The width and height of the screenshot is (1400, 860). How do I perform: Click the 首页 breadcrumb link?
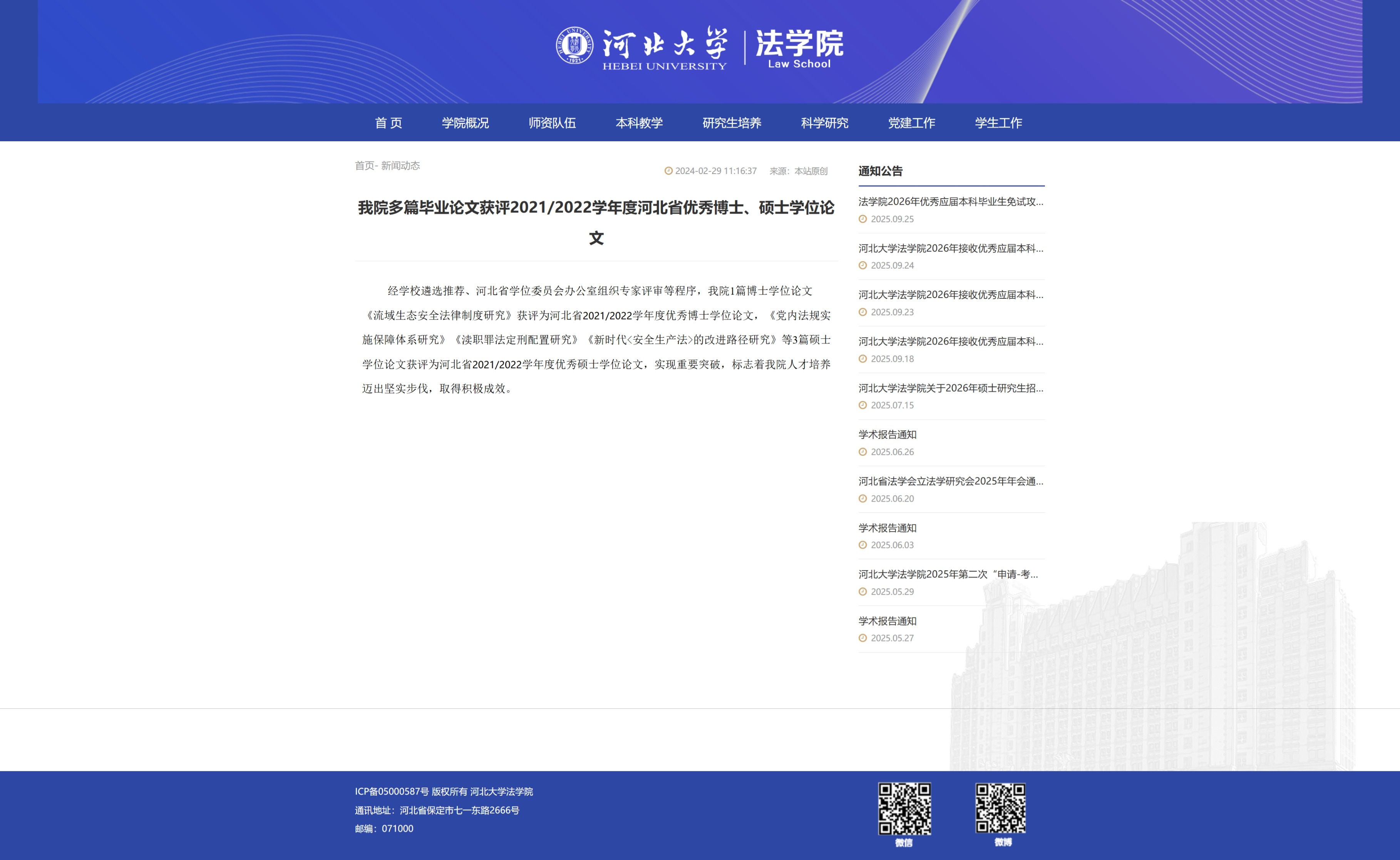364,166
